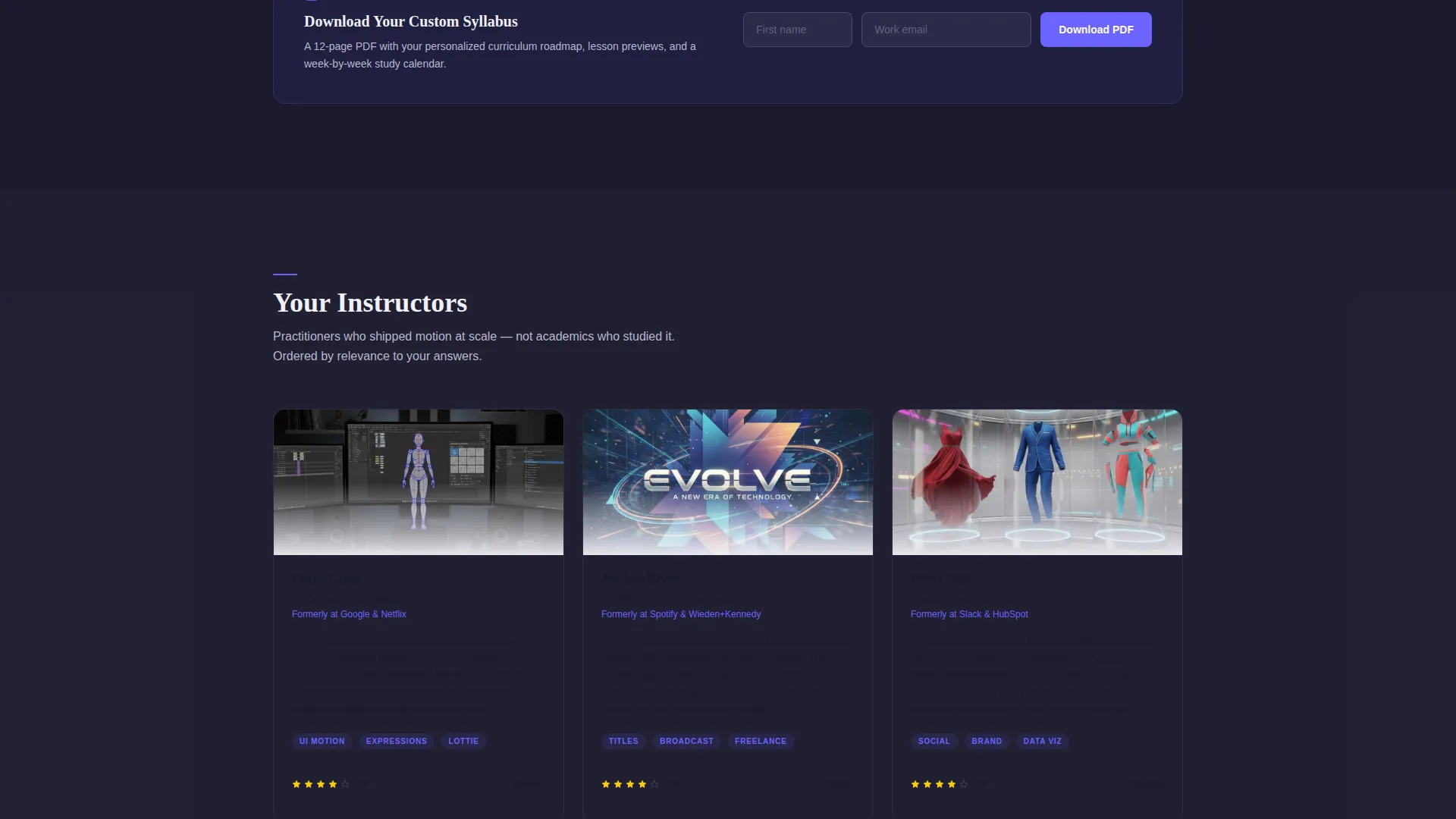1456x819 pixels.
Task: Select the LOTTIE tag
Action: (x=463, y=741)
